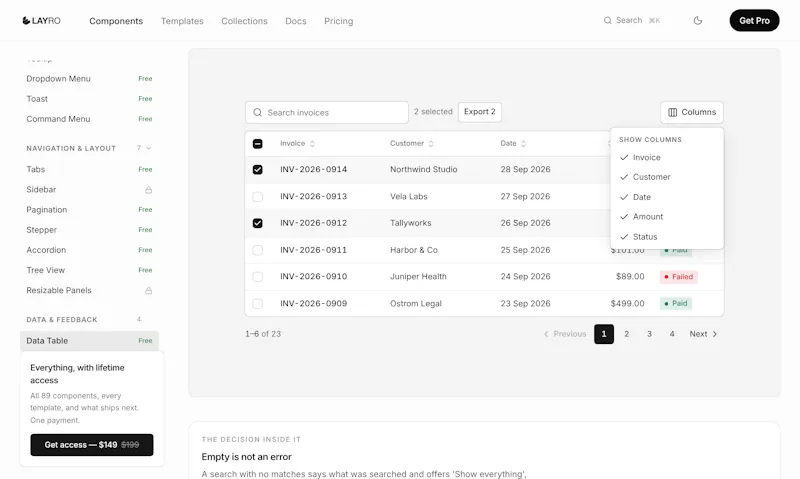Click date 25 Sep 2026
The width and height of the screenshot is (800, 479).
tap(526, 250)
